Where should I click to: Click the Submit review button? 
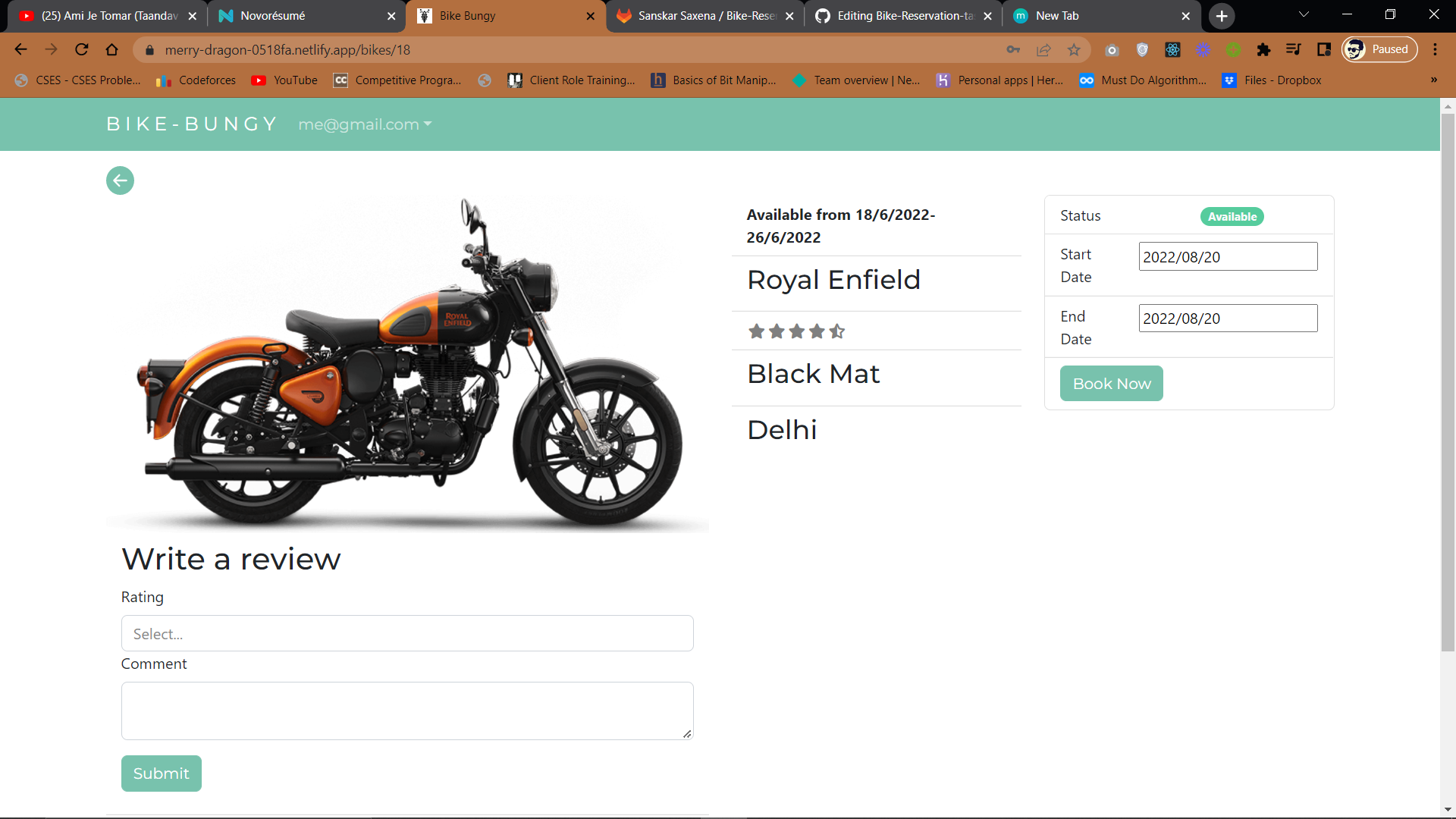click(161, 773)
